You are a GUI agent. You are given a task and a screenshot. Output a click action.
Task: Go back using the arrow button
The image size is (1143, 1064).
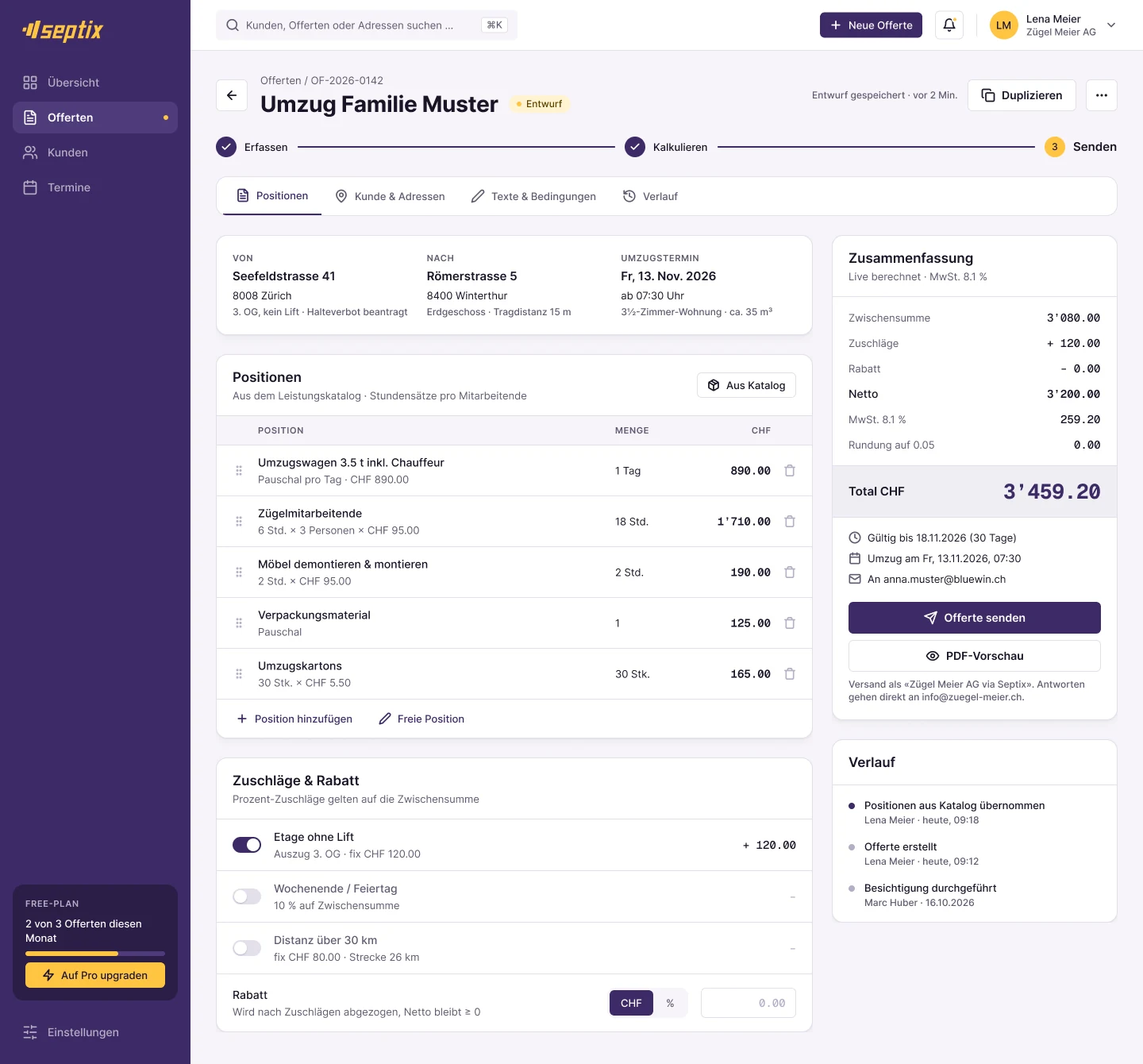click(232, 95)
